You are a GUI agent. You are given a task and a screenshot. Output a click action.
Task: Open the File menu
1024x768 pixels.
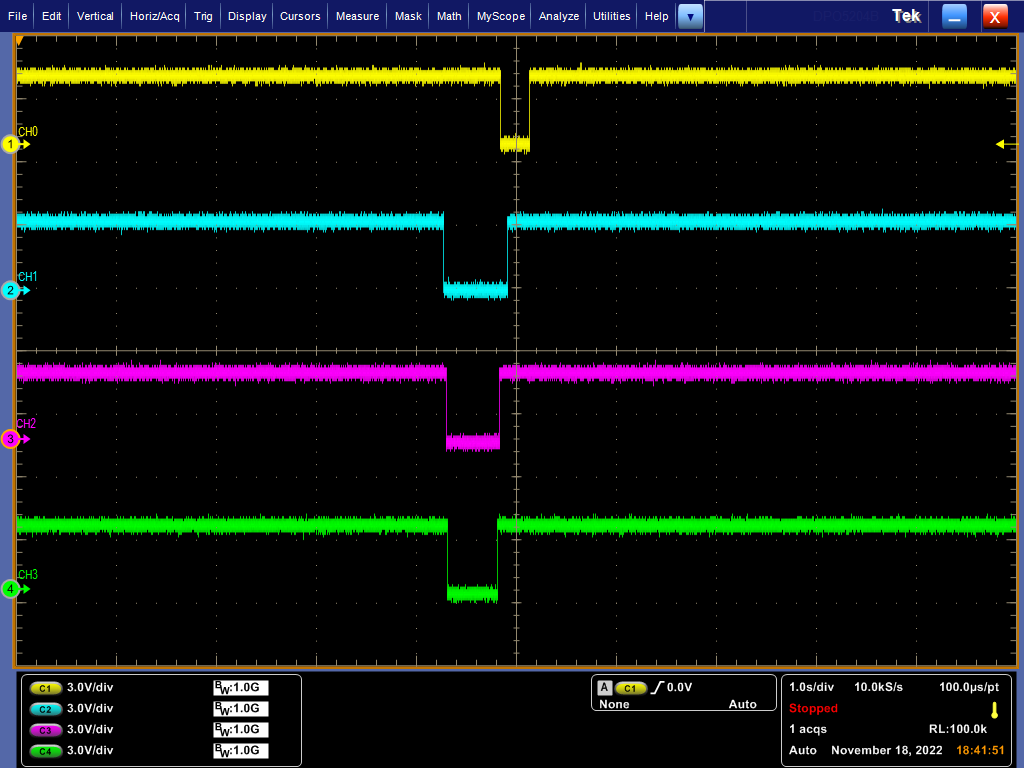tap(18, 16)
